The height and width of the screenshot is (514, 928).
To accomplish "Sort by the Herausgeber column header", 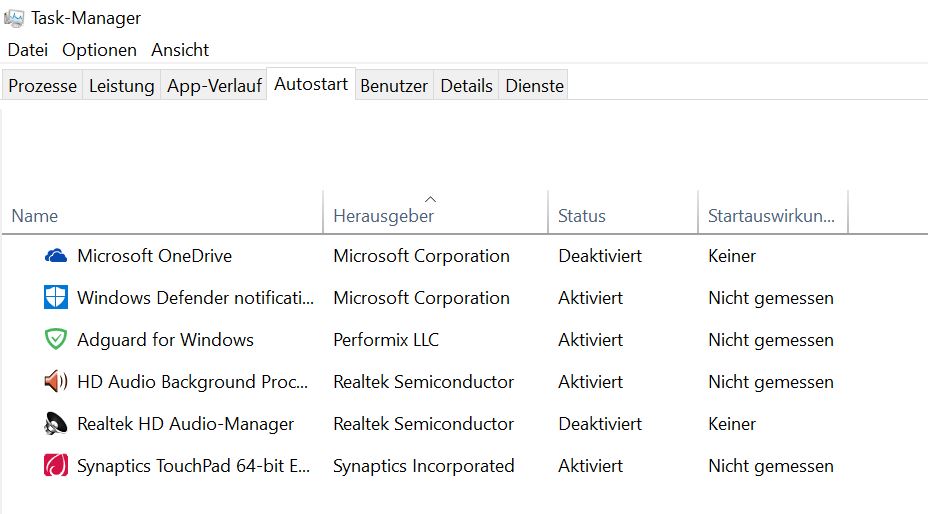I will [x=383, y=215].
